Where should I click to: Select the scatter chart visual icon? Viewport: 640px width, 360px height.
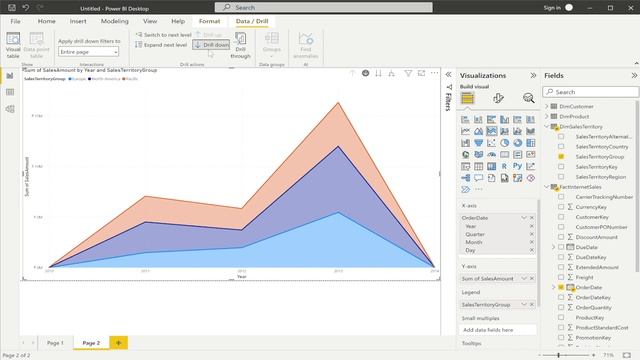[491, 143]
